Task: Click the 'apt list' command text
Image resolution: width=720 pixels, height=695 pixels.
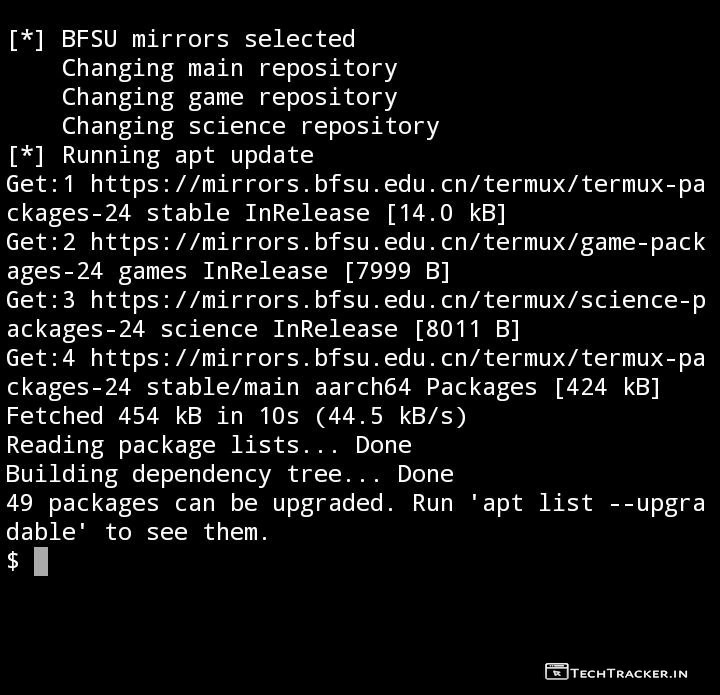Action: pos(538,503)
